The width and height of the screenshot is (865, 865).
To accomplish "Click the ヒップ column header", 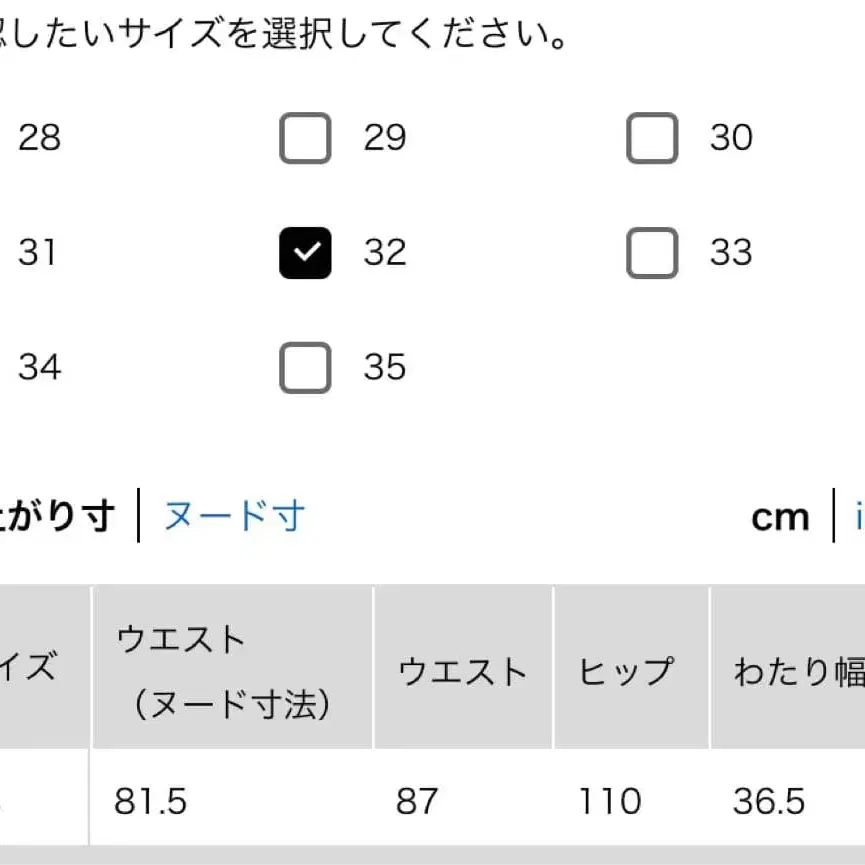I will point(624,672).
